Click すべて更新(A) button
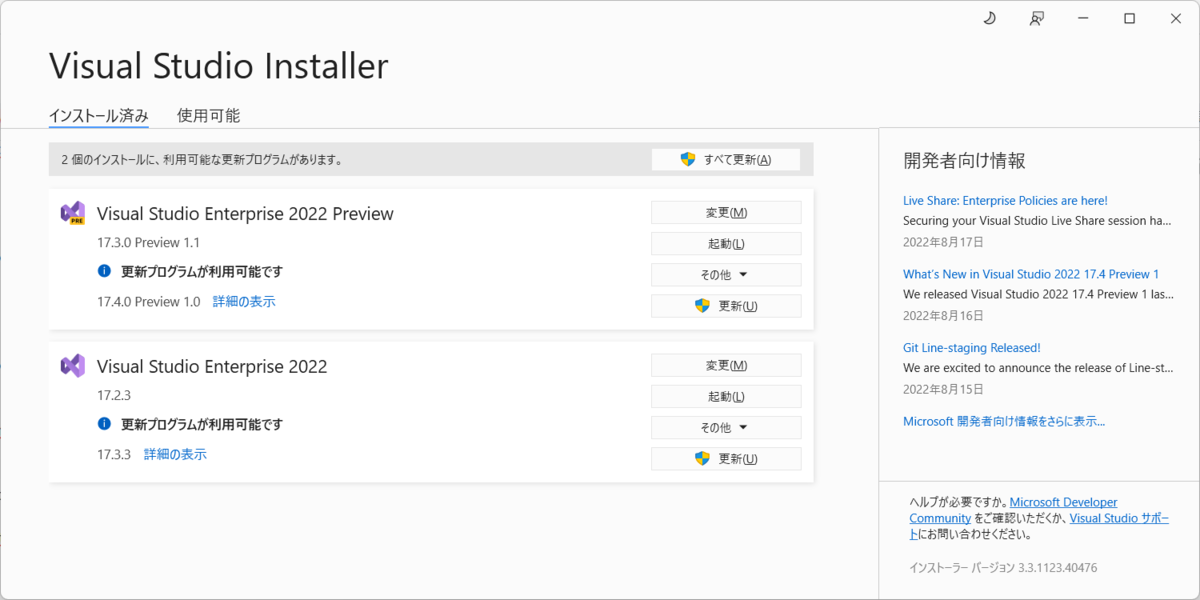Viewport: 1200px width, 600px height. pyautogui.click(x=726, y=159)
